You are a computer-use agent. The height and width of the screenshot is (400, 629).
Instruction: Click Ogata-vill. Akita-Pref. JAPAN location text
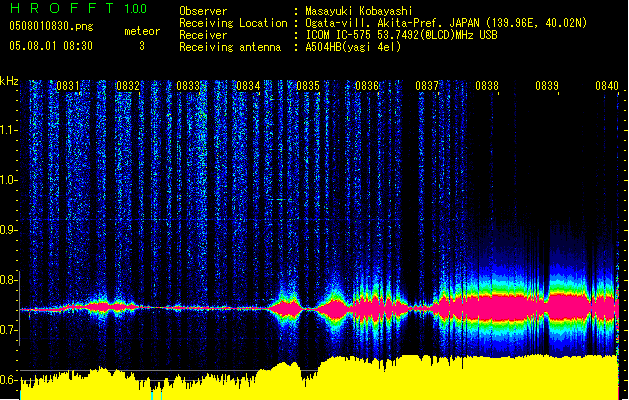pos(446,23)
